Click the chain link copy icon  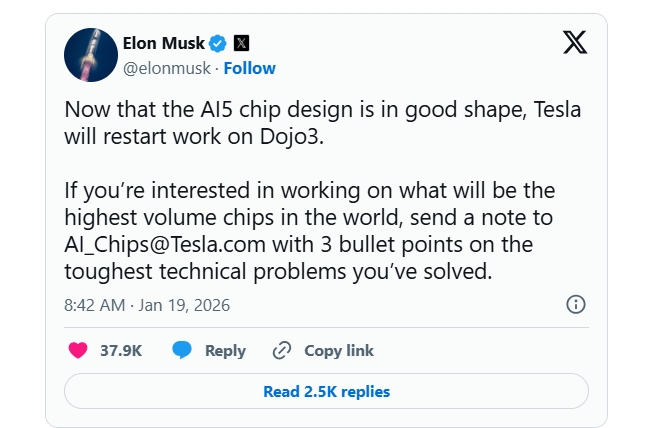(282, 350)
